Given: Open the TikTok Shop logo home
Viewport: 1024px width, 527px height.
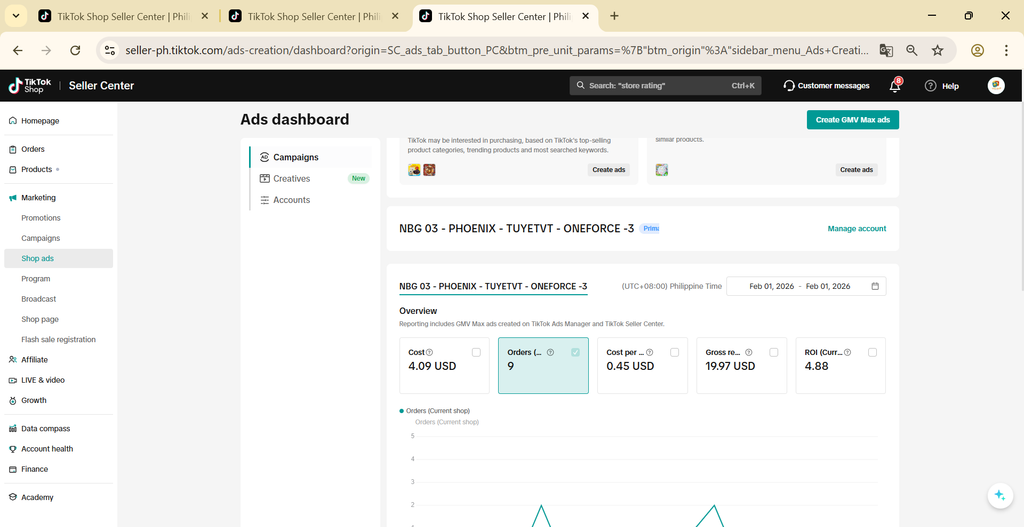Looking at the screenshot, I should tap(30, 86).
